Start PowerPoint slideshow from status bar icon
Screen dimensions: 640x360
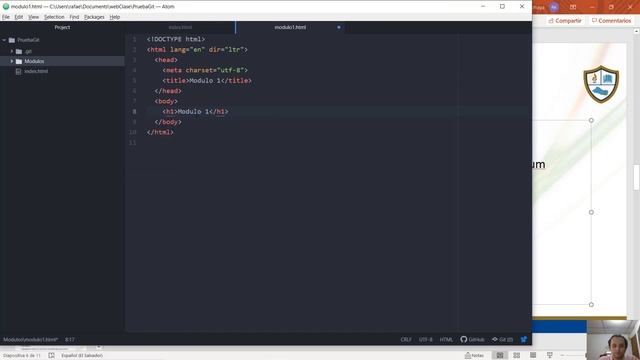click(550, 356)
